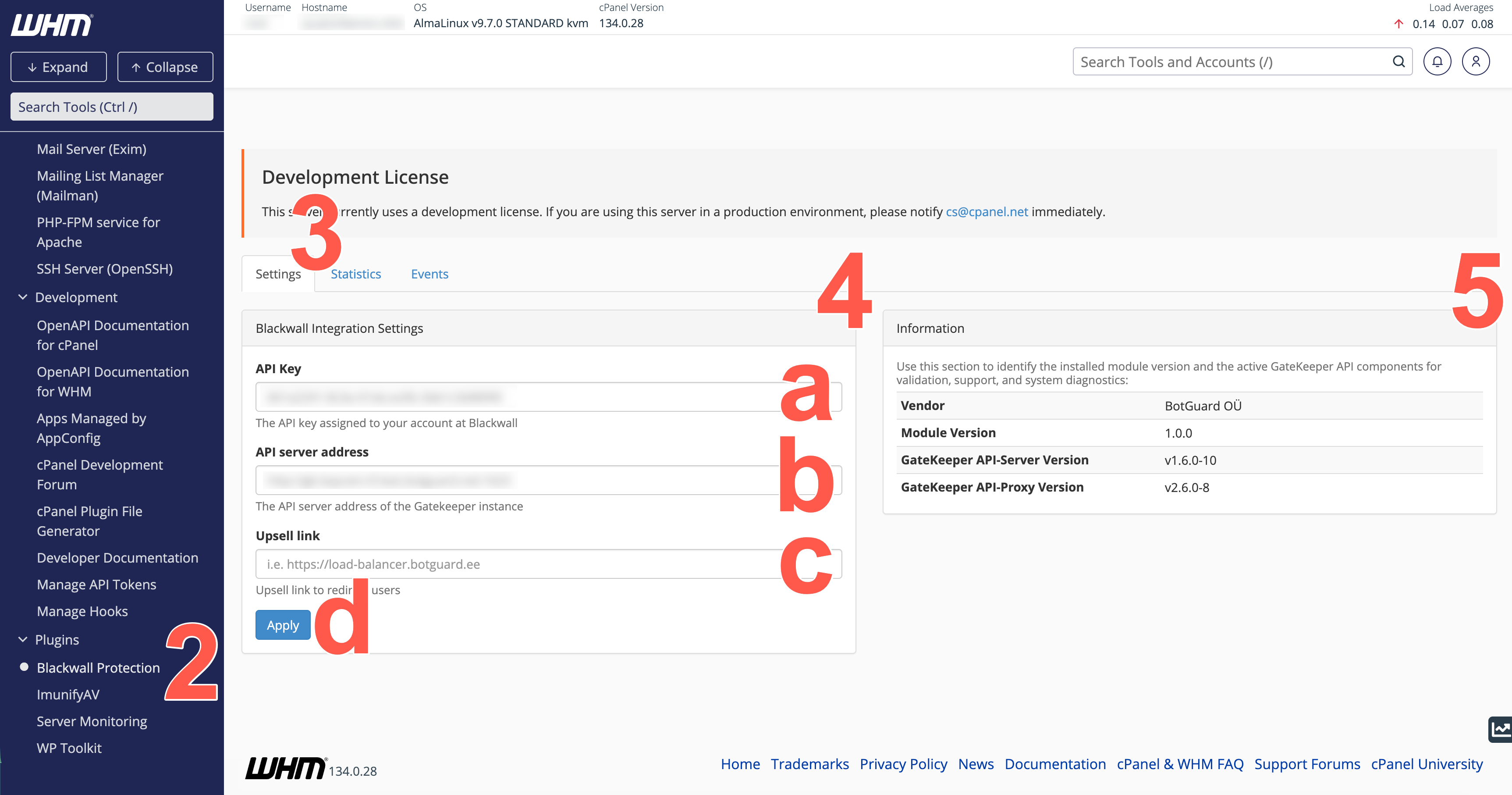
Task: Focus the API server address field
Action: coord(549,480)
